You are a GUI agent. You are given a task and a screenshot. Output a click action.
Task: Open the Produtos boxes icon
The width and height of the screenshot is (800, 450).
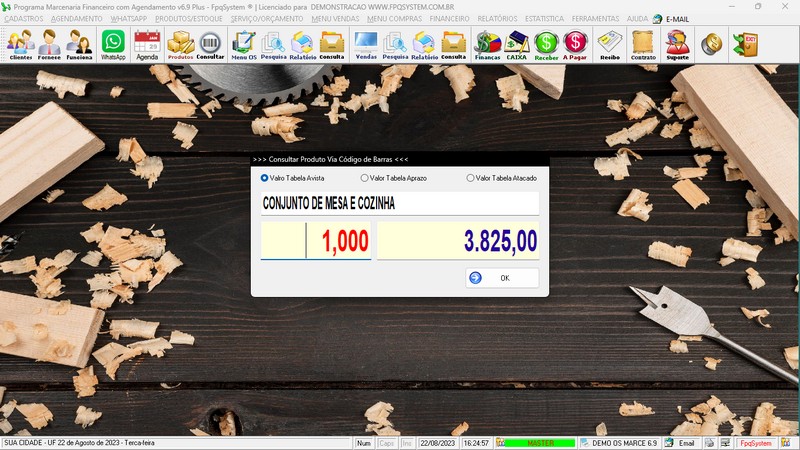pyautogui.click(x=181, y=45)
